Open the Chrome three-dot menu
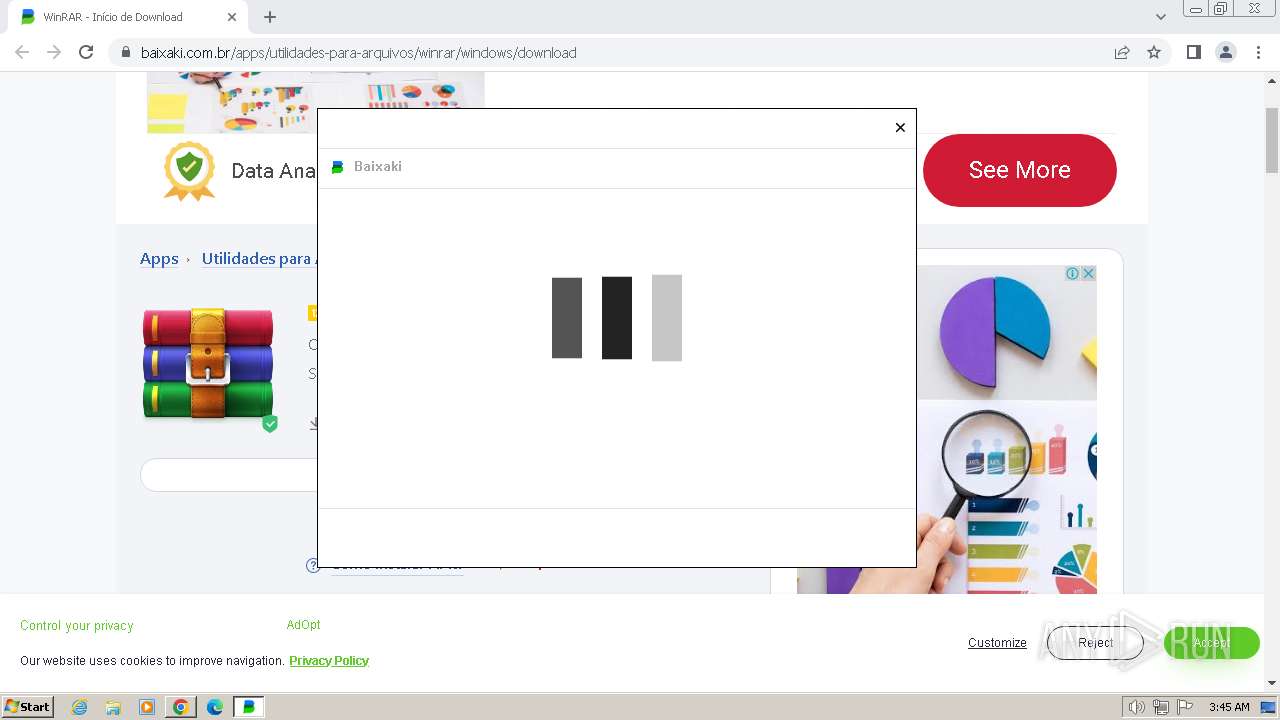The width and height of the screenshot is (1280, 720). (x=1259, y=52)
